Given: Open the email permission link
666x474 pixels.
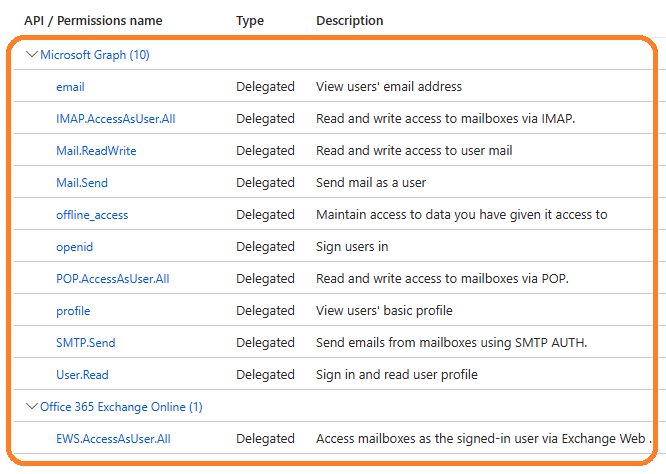Looking at the screenshot, I should point(71,87).
